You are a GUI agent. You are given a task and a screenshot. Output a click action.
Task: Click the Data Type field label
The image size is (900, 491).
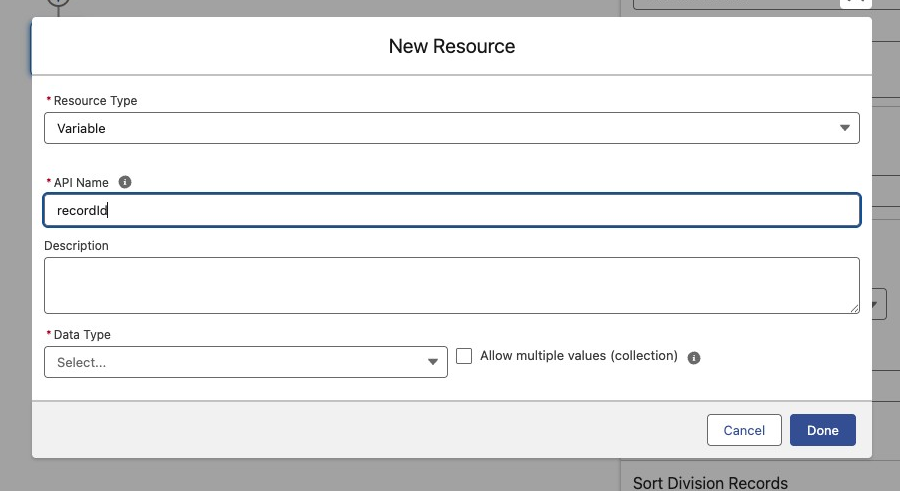[81, 335]
